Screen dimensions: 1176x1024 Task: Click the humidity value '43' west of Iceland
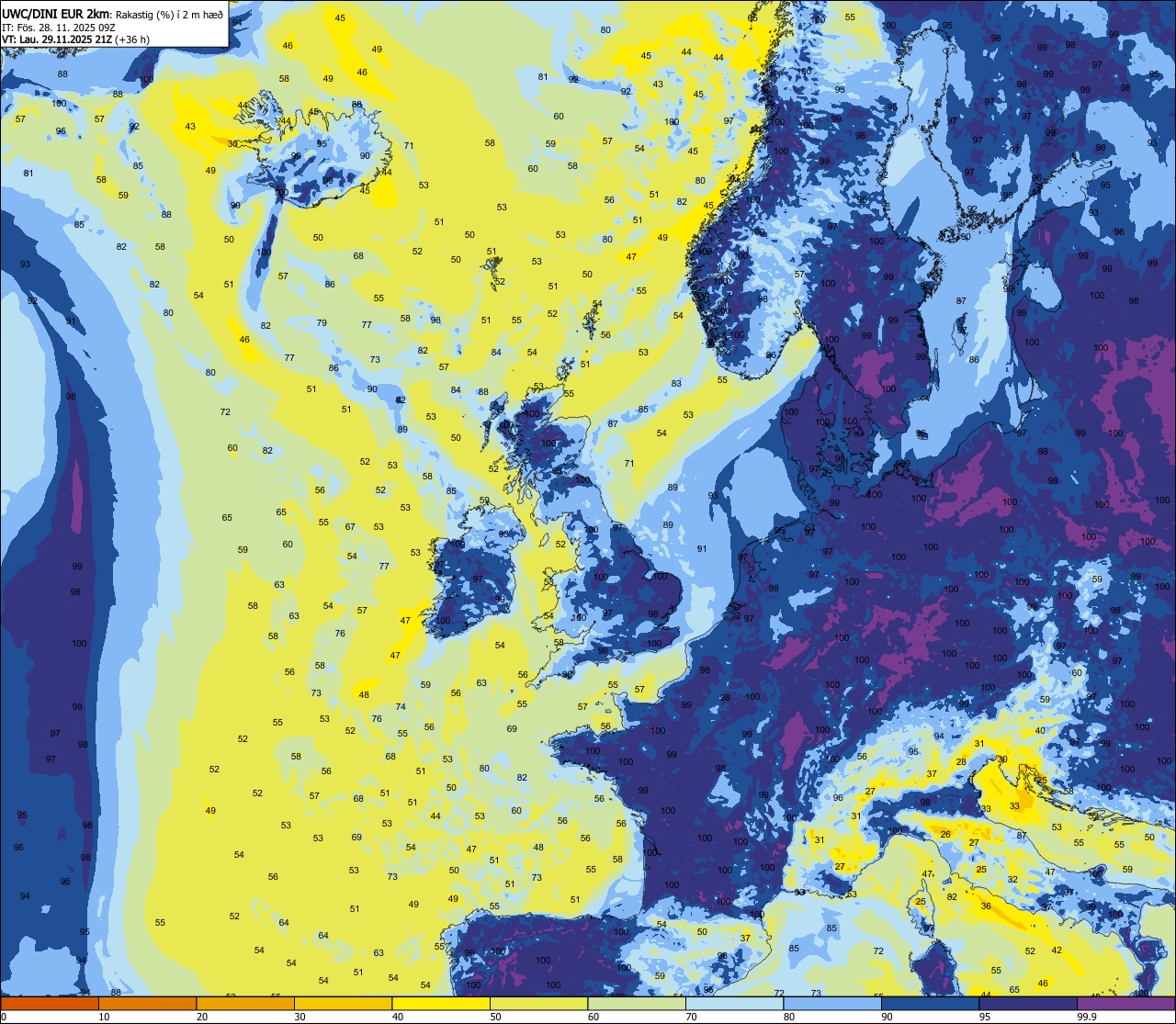190,127
